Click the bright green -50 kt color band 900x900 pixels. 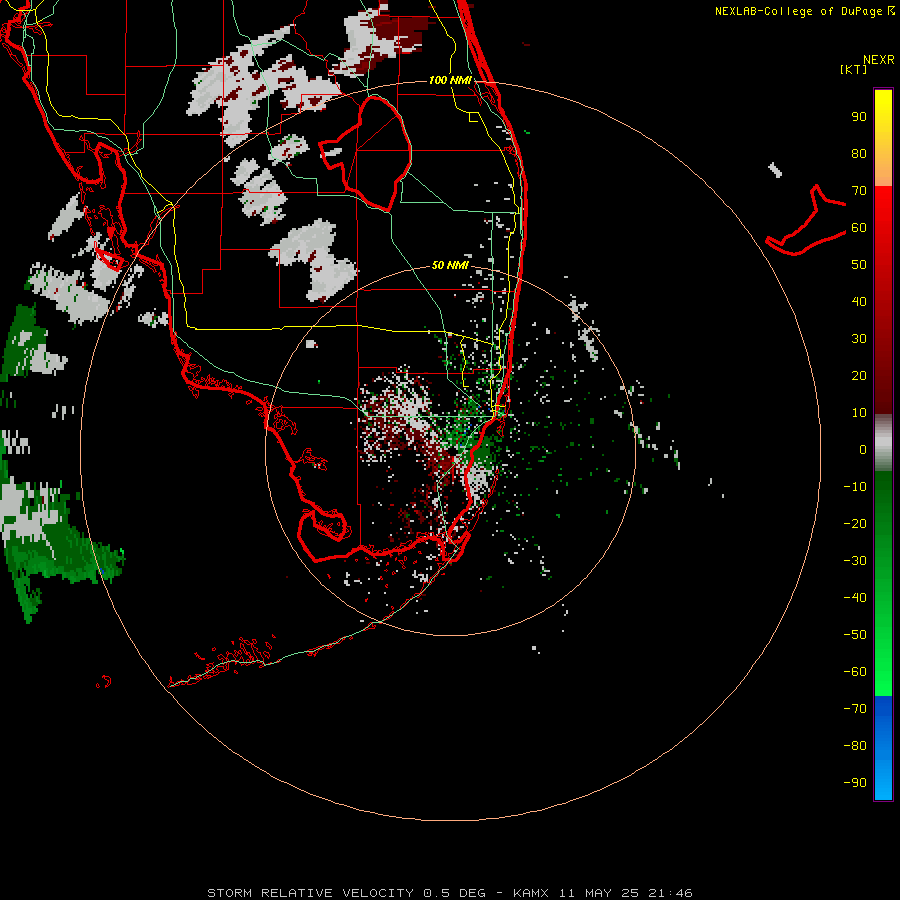[883, 634]
